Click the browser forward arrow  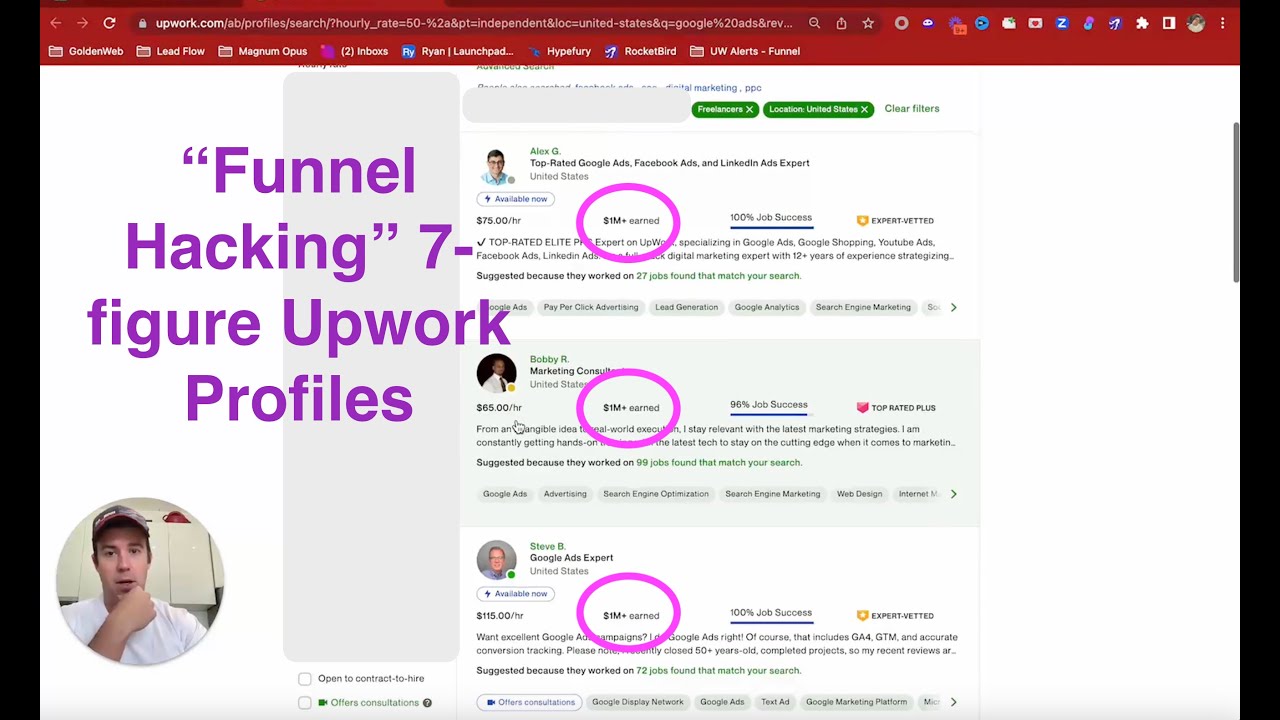[82, 23]
